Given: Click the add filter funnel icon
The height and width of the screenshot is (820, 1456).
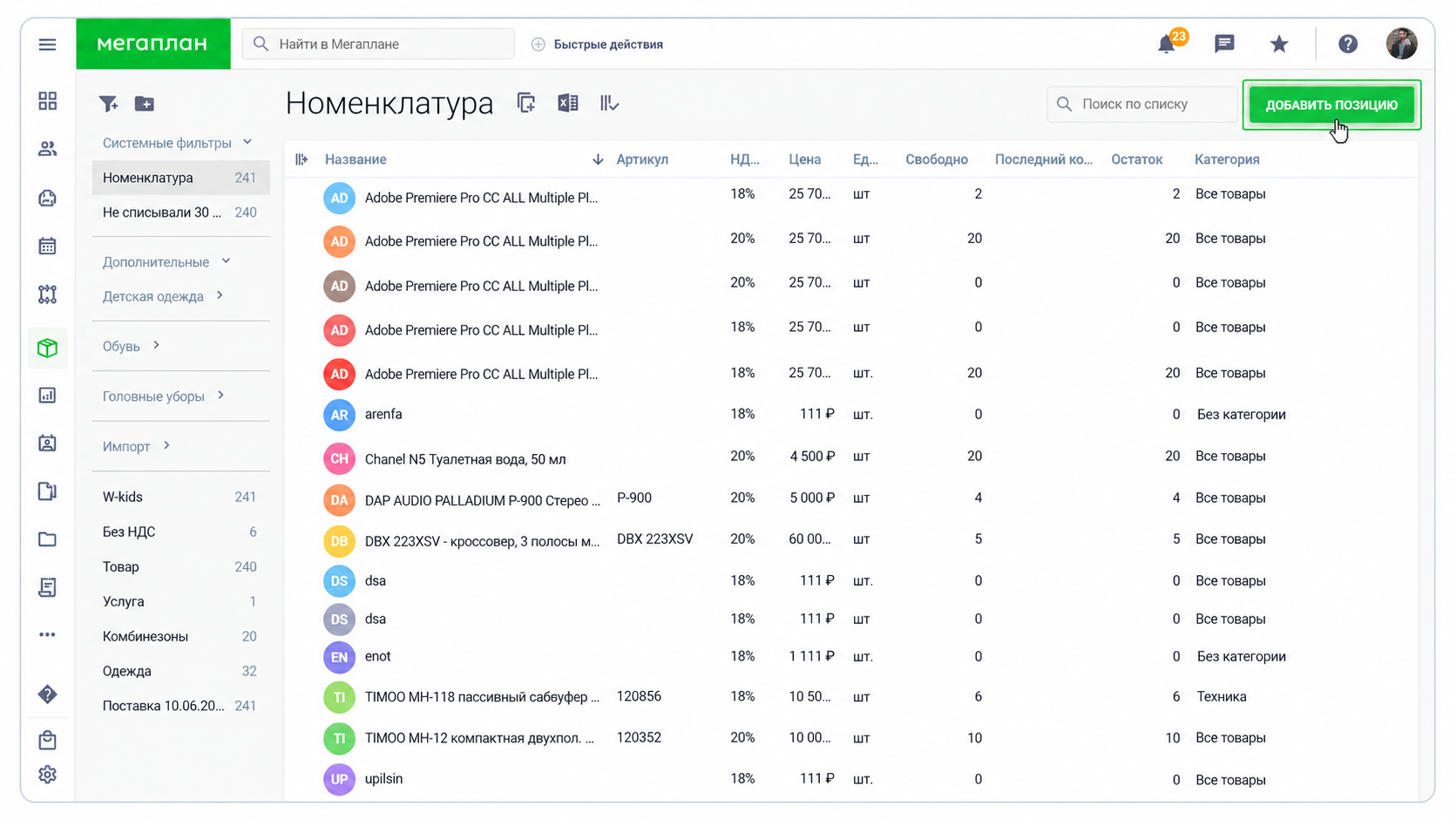Looking at the screenshot, I should [108, 104].
